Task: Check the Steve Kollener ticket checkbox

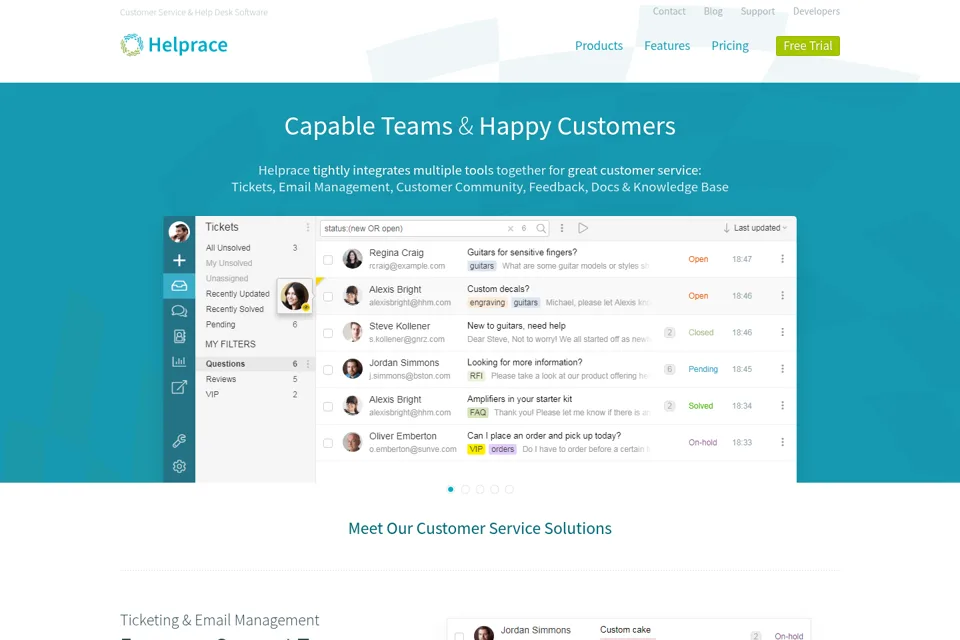Action: click(x=328, y=333)
